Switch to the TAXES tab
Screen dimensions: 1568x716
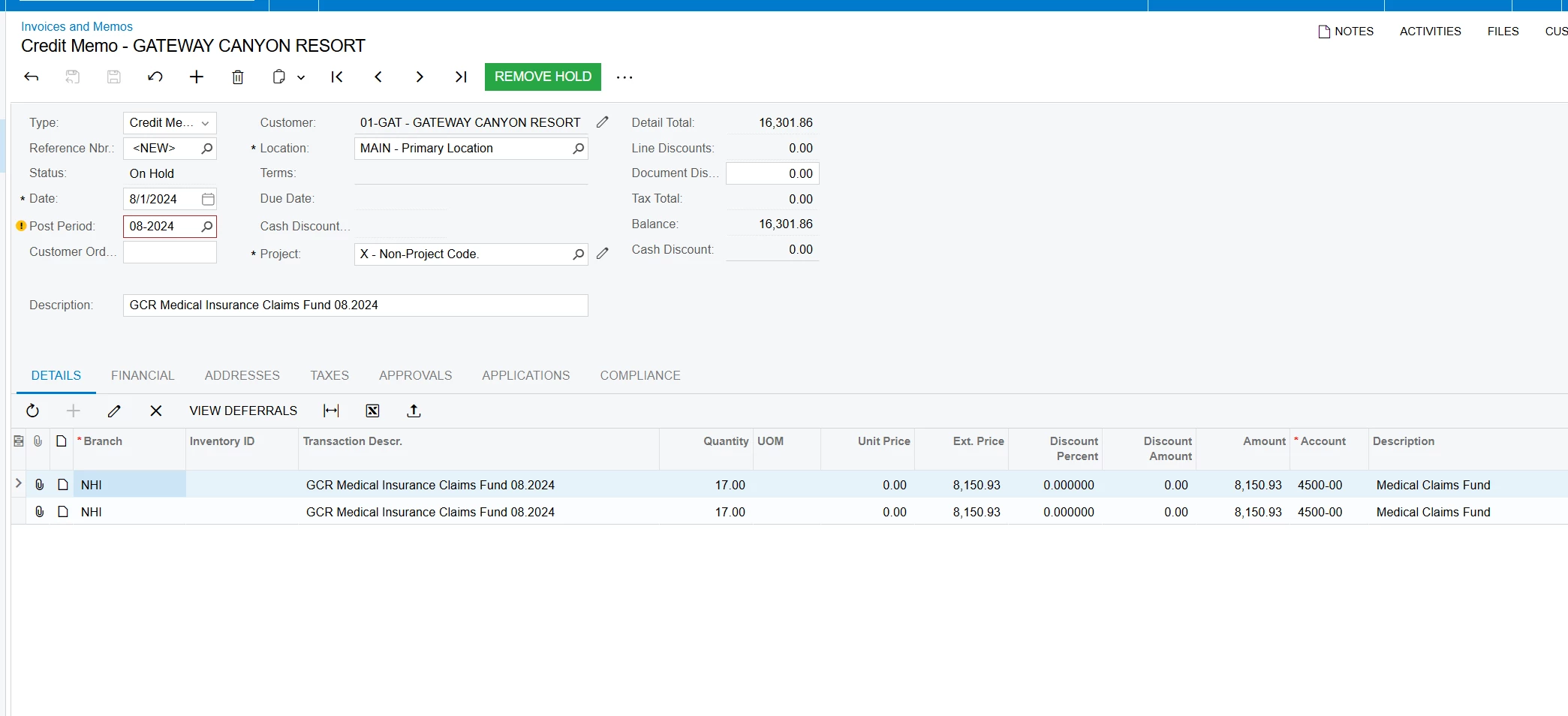pyautogui.click(x=330, y=375)
